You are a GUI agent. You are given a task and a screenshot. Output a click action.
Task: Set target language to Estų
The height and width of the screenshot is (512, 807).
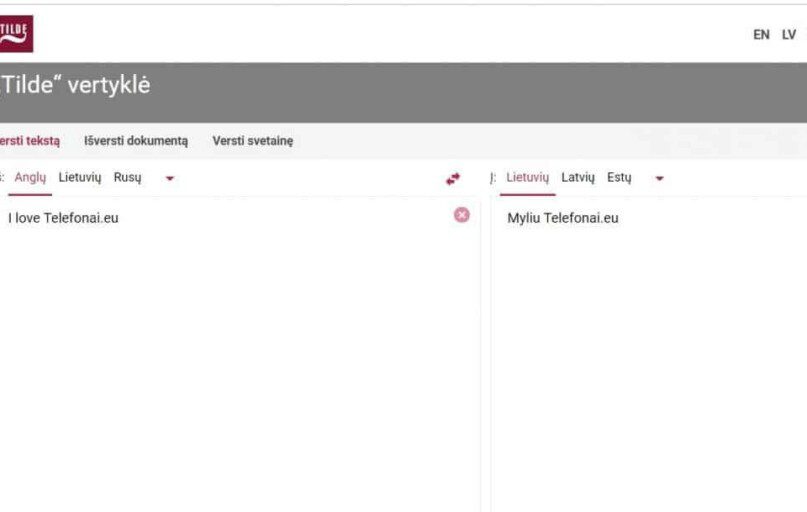click(619, 178)
